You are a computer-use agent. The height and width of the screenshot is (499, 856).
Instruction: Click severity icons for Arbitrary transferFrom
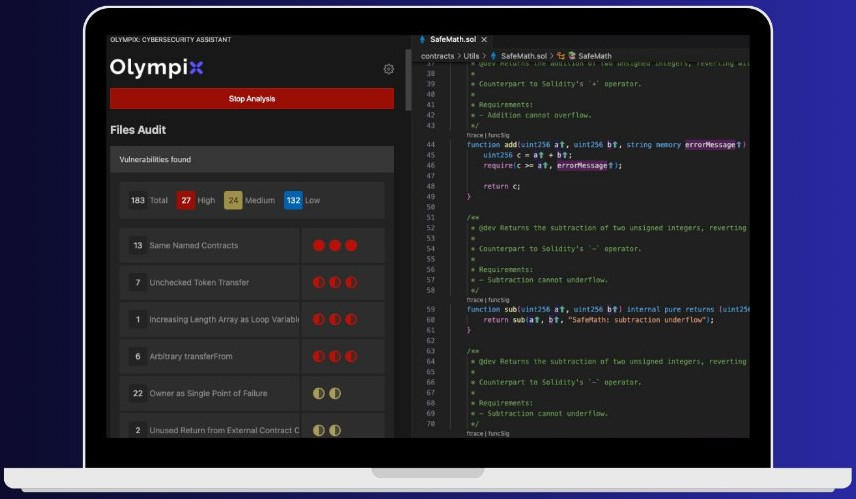pyautogui.click(x=334, y=356)
